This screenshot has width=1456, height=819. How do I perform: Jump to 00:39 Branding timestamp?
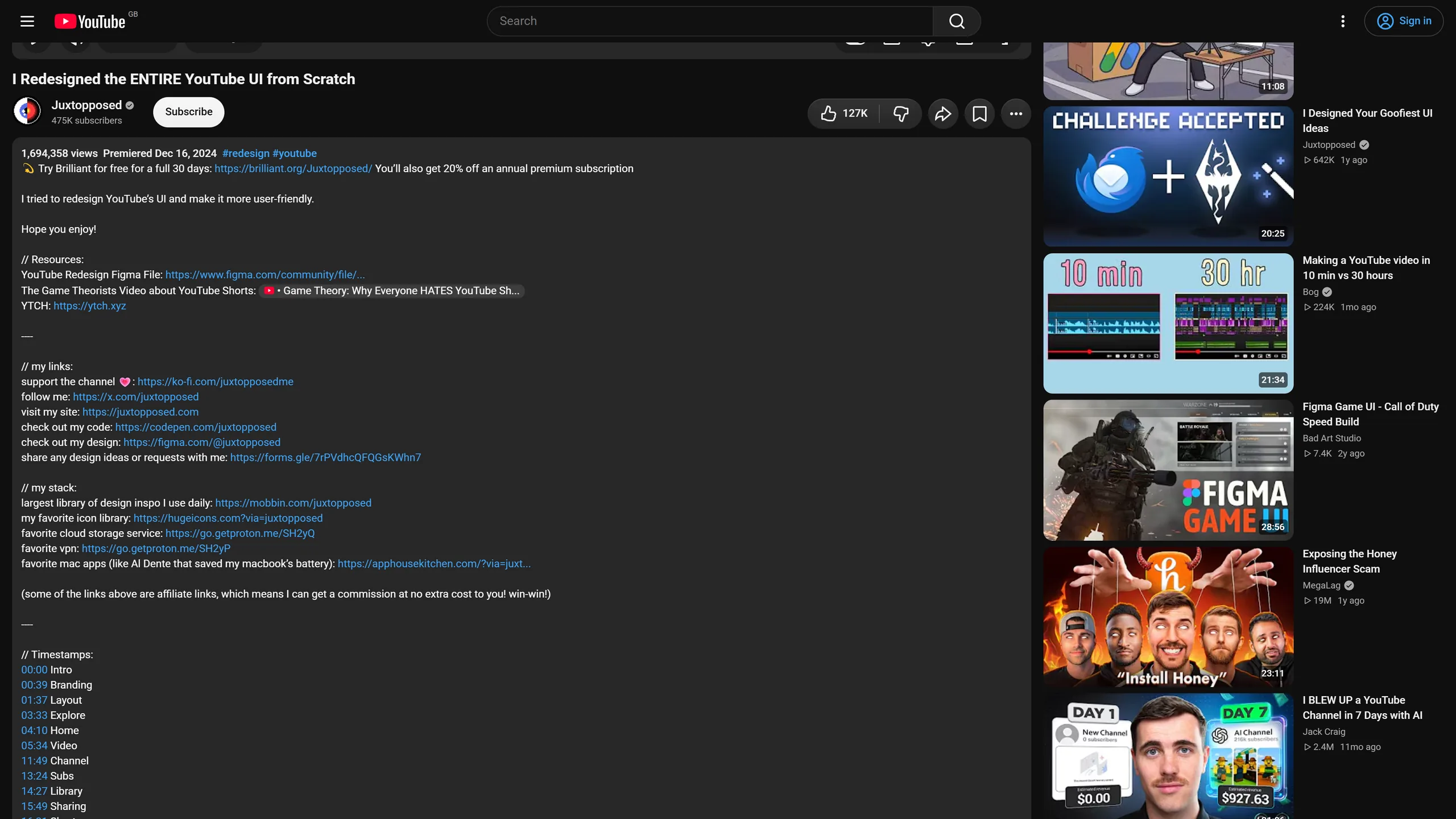(x=34, y=685)
